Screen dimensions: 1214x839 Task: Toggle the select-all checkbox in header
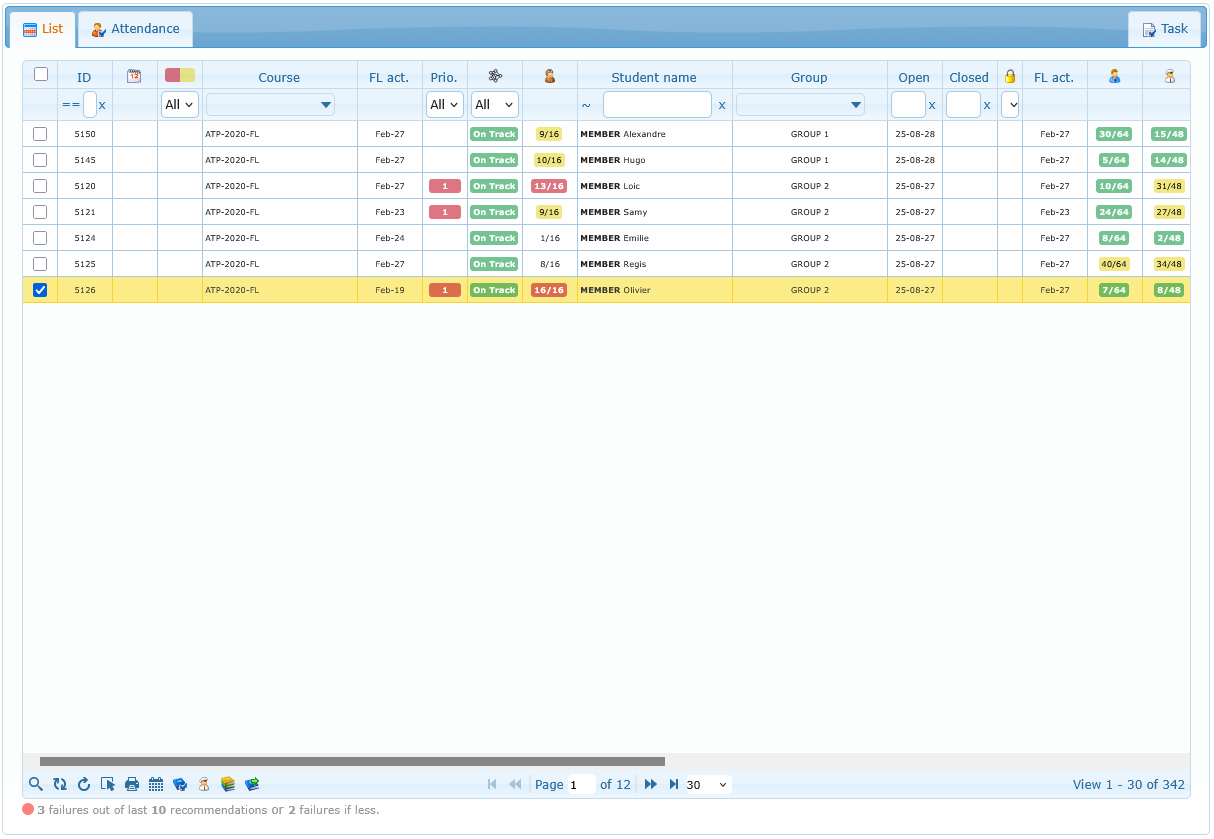41,74
